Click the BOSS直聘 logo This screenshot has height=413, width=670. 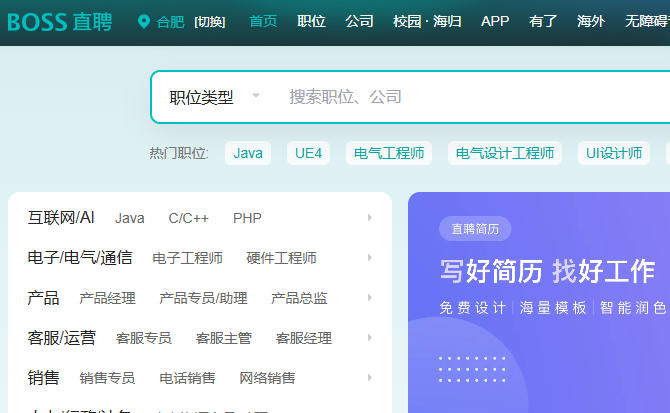pos(60,22)
